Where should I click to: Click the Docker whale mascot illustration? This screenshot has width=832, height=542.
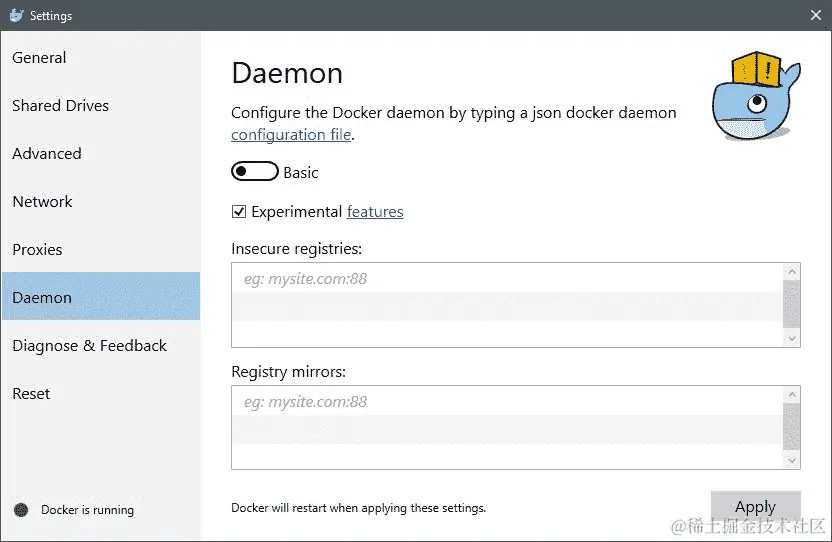tap(756, 100)
